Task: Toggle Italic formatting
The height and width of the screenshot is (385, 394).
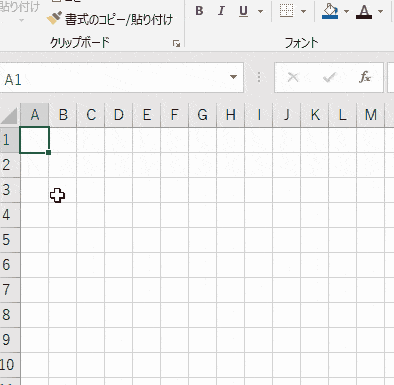Action: [221, 11]
